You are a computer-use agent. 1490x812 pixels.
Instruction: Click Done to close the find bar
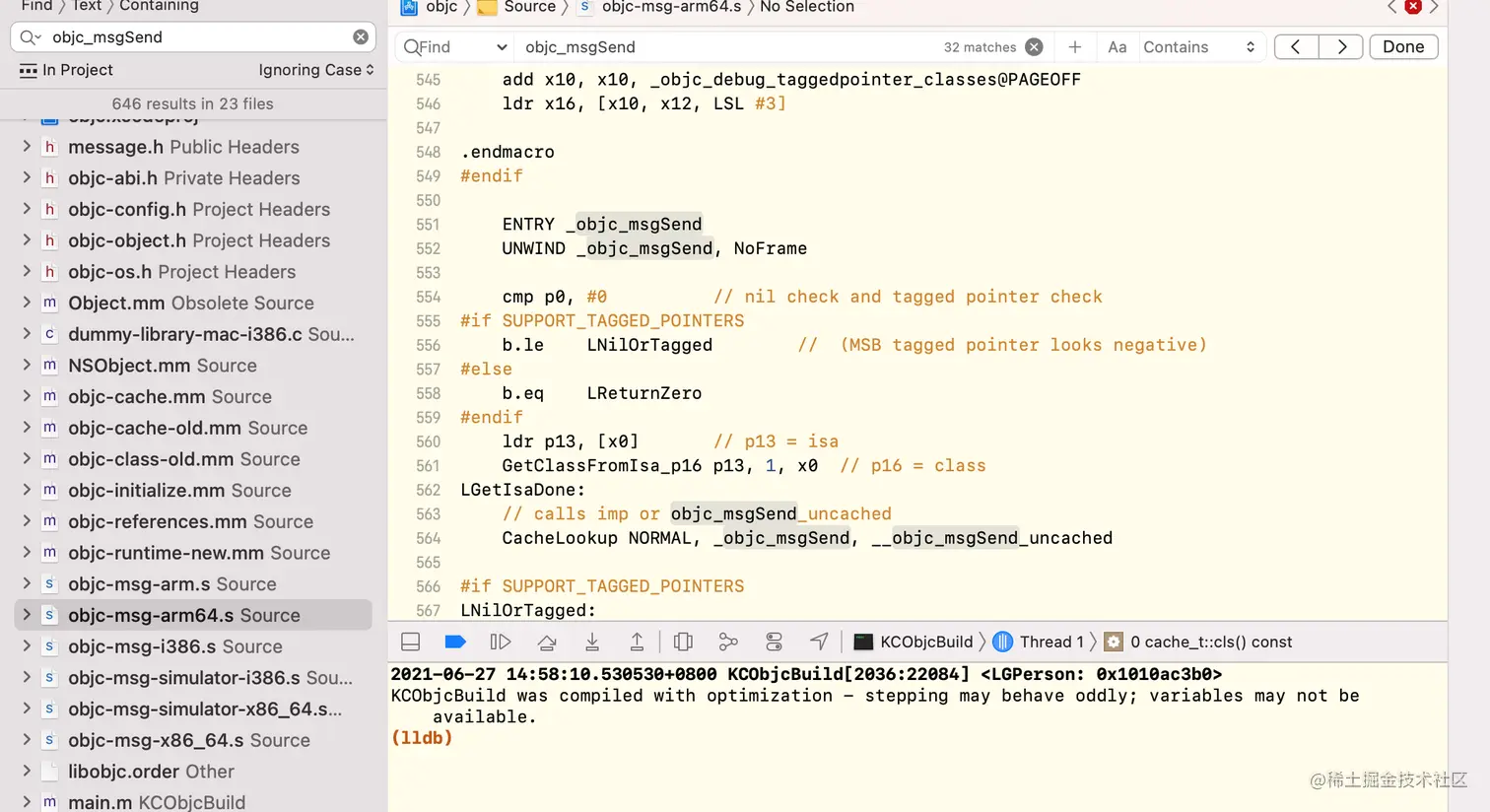(1403, 46)
